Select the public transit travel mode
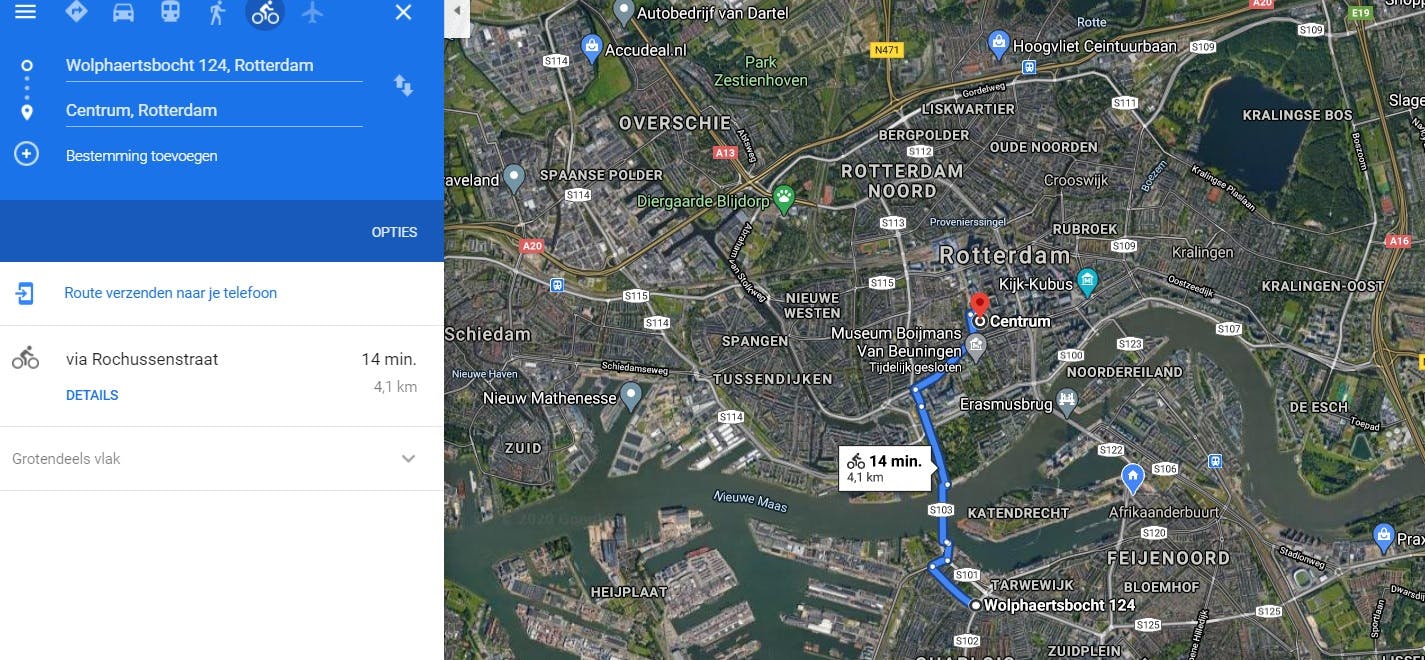 pyautogui.click(x=171, y=12)
